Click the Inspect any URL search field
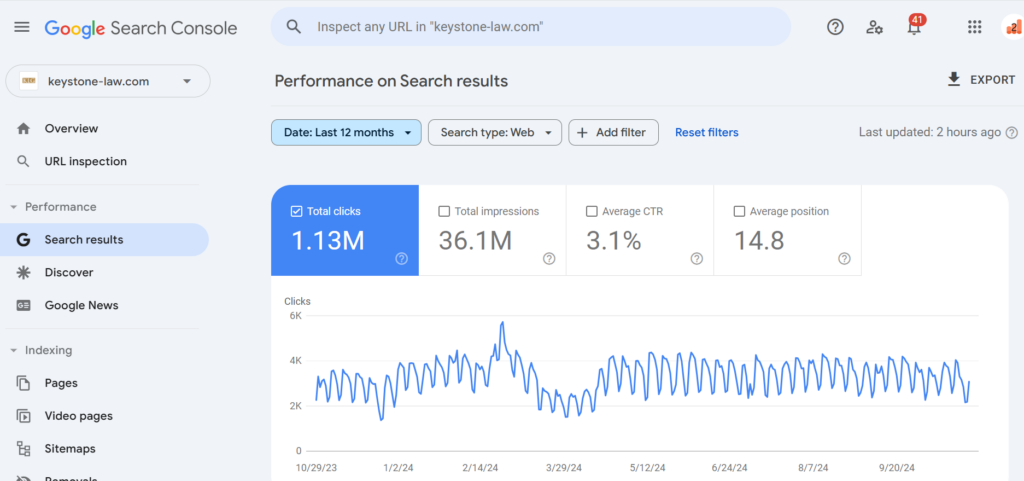The width and height of the screenshot is (1024, 481). pos(530,27)
